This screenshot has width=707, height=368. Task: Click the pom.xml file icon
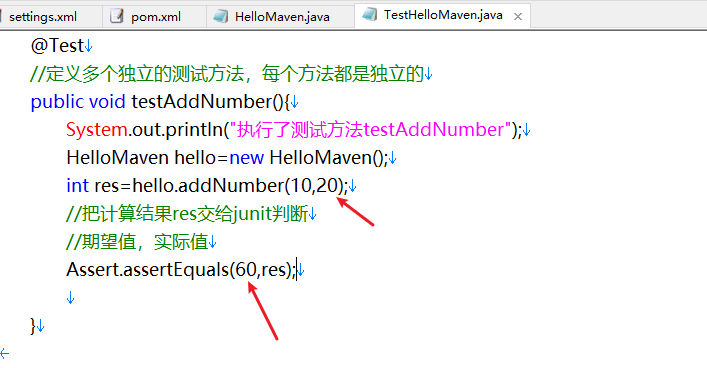[x=117, y=16]
